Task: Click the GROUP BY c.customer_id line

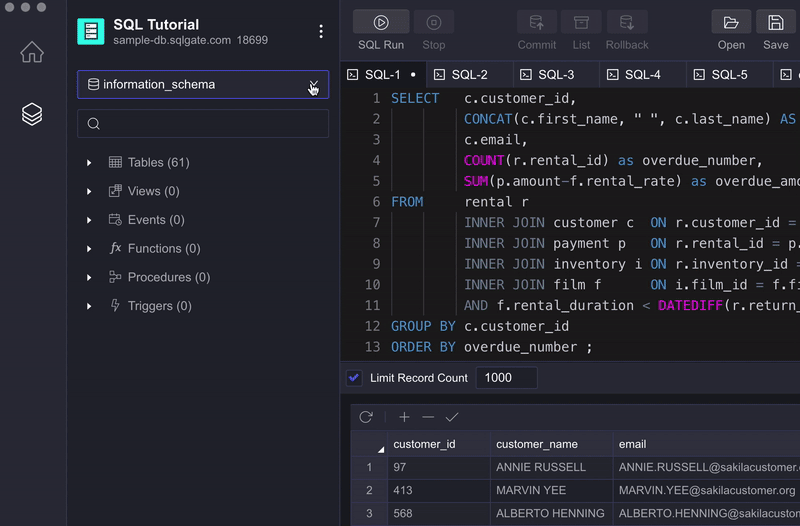Action: point(480,326)
